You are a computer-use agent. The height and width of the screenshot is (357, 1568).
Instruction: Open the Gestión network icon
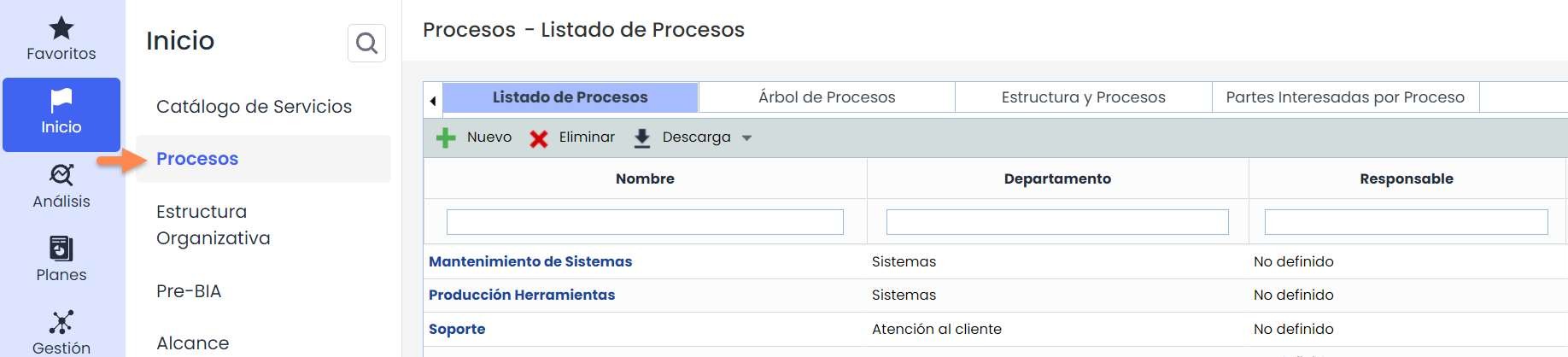click(x=61, y=322)
